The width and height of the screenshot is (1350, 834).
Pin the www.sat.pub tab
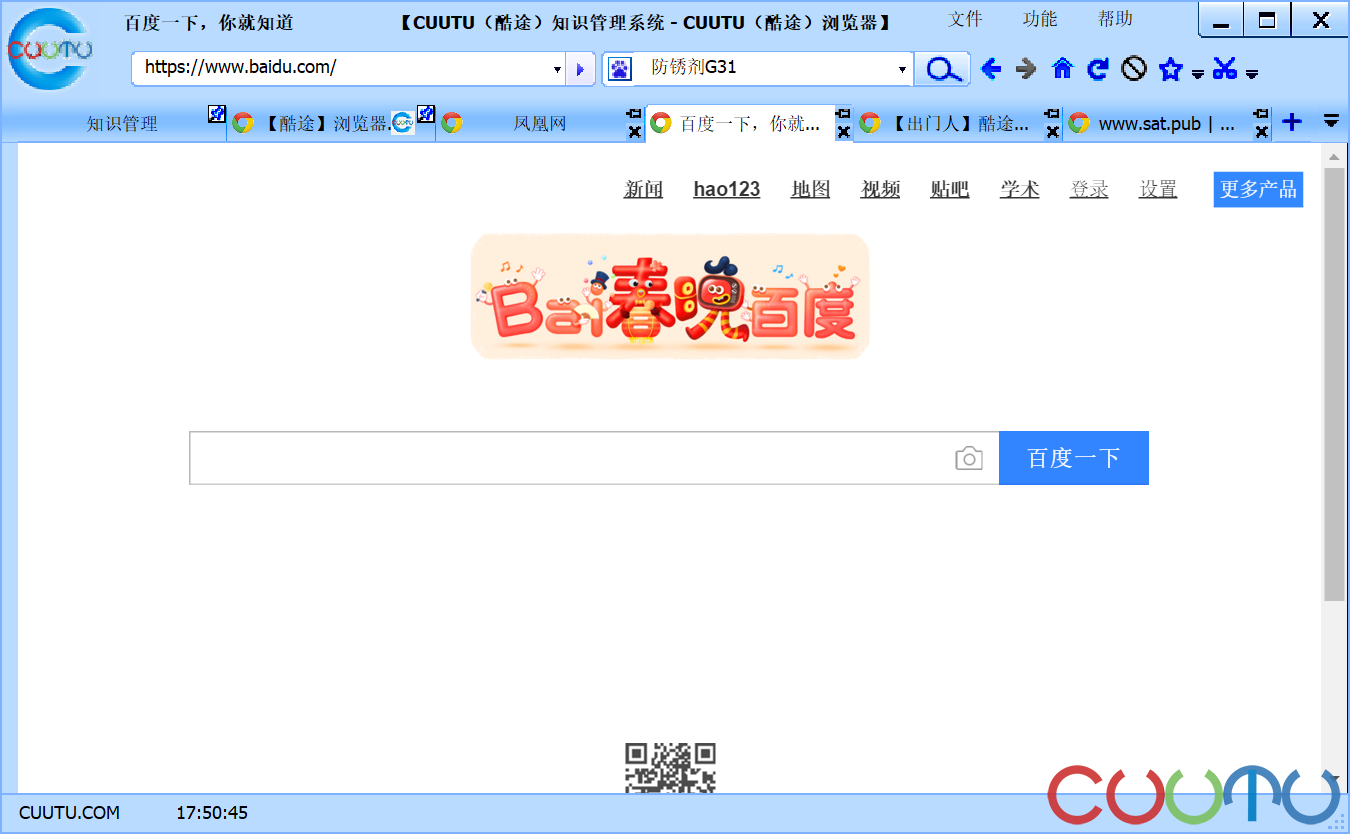(1262, 113)
